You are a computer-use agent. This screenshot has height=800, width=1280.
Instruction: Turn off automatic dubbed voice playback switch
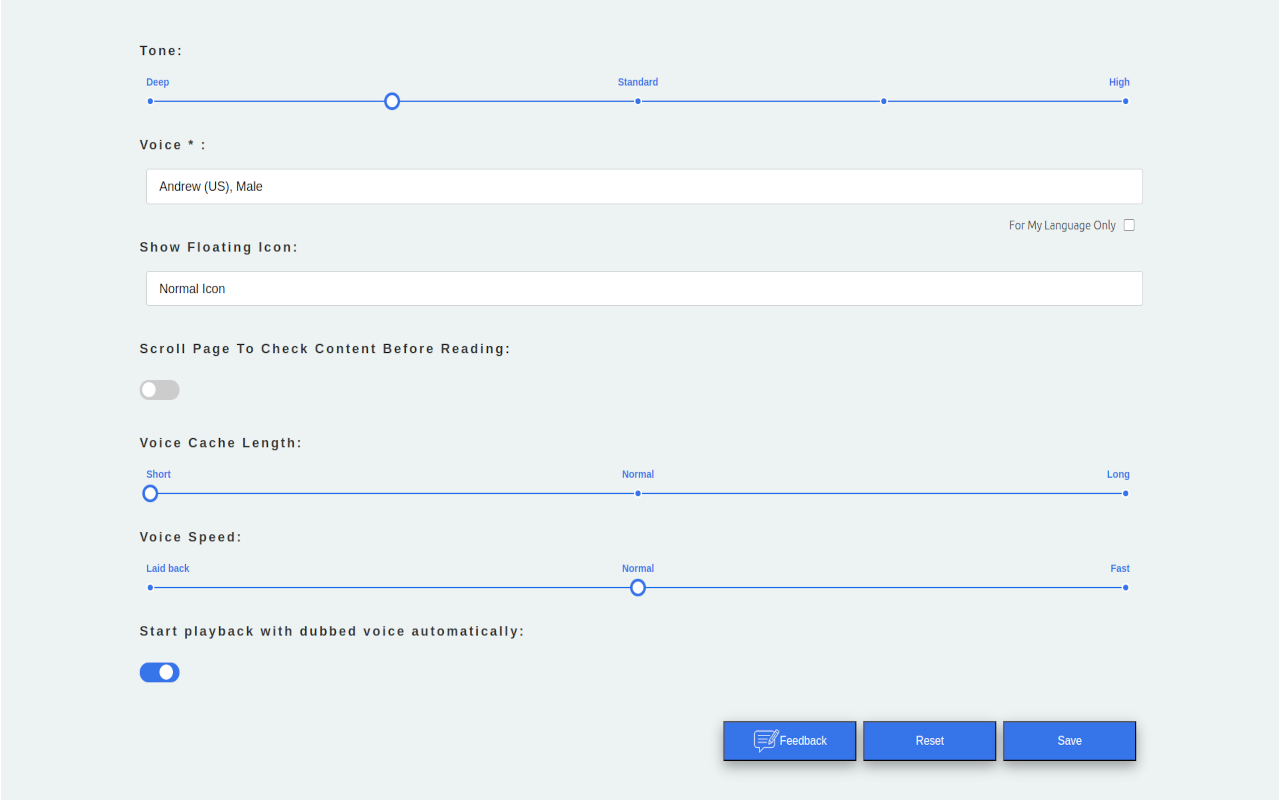(x=159, y=672)
